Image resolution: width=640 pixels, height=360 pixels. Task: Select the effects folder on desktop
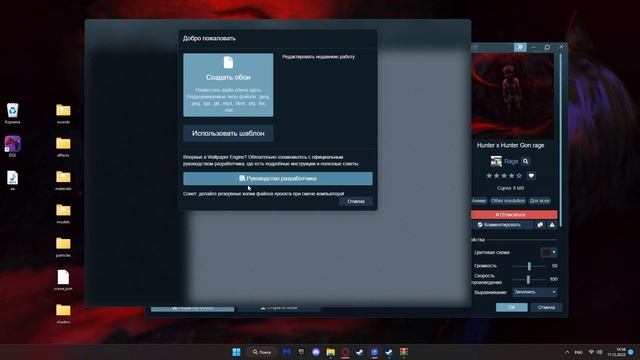[x=63, y=147]
